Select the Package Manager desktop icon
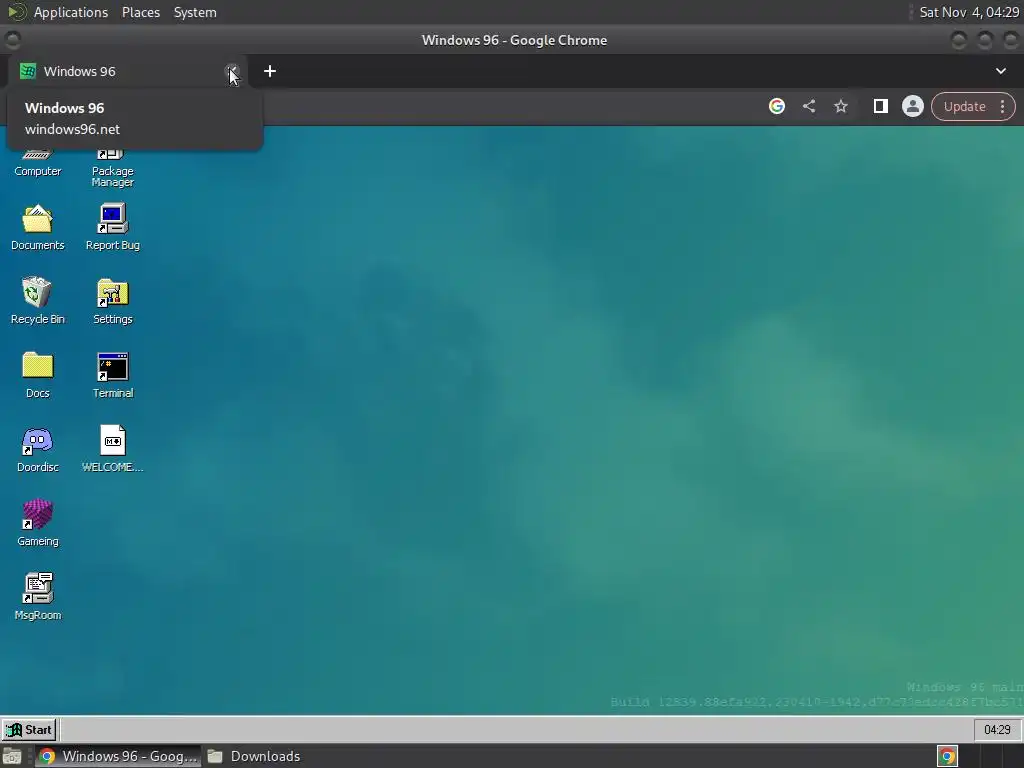Viewport: 1024px width, 768px height. tap(112, 168)
